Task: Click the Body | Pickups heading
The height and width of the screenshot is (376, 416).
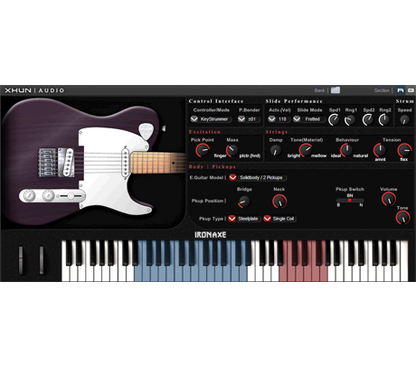Action: tap(212, 167)
